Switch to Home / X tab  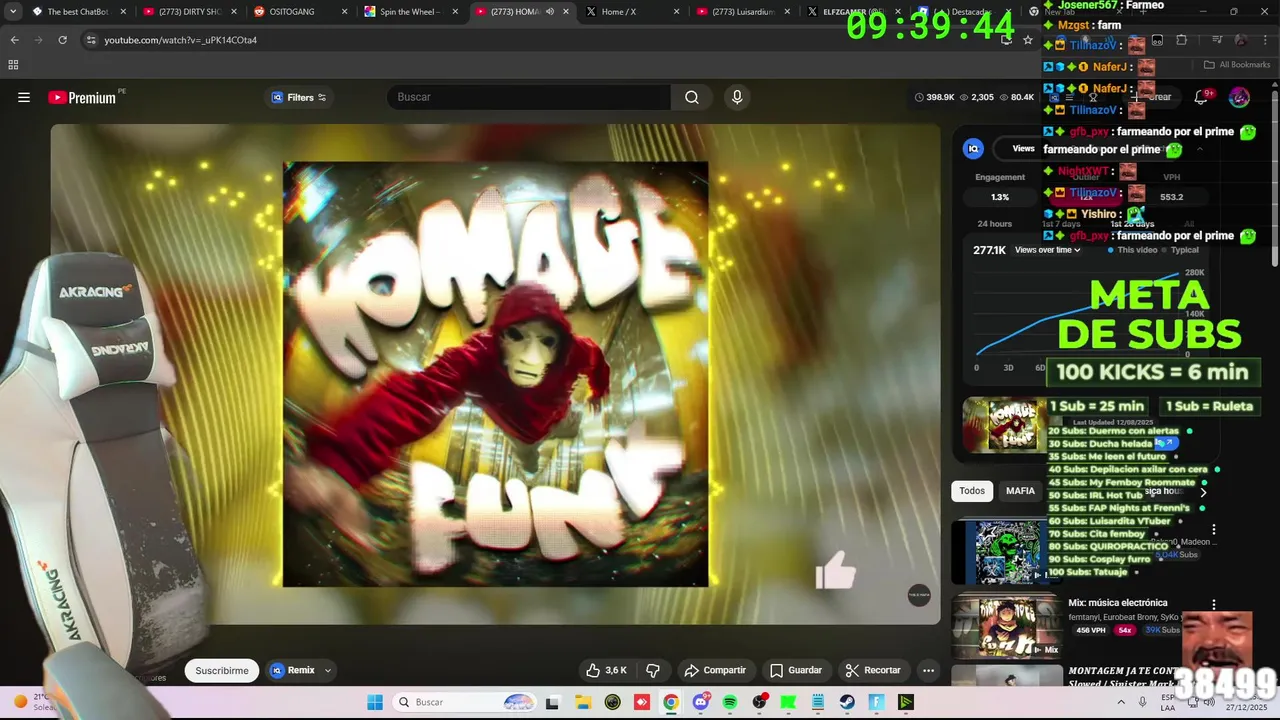632,12
